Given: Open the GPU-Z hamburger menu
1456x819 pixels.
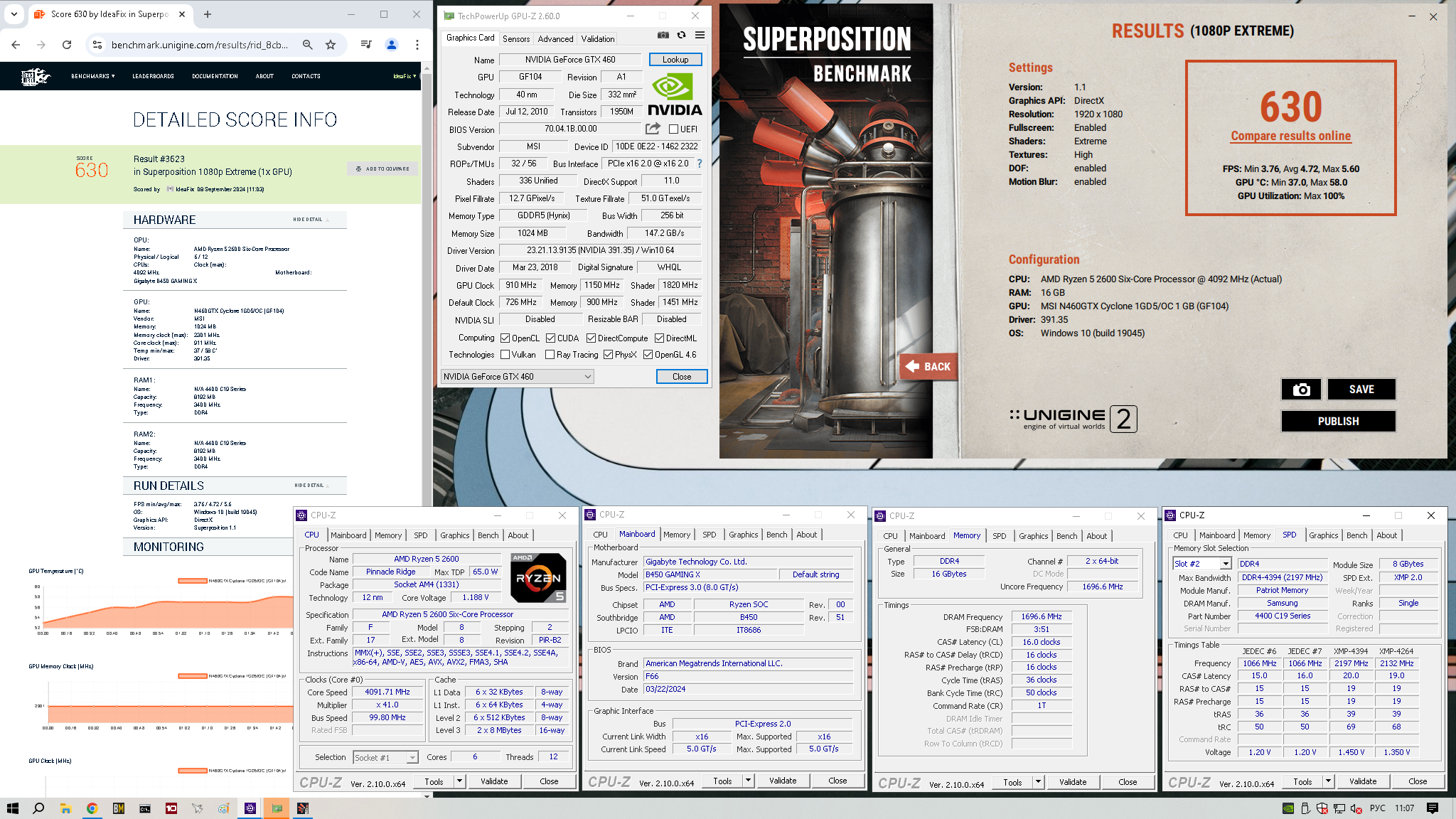Looking at the screenshot, I should [x=700, y=35].
